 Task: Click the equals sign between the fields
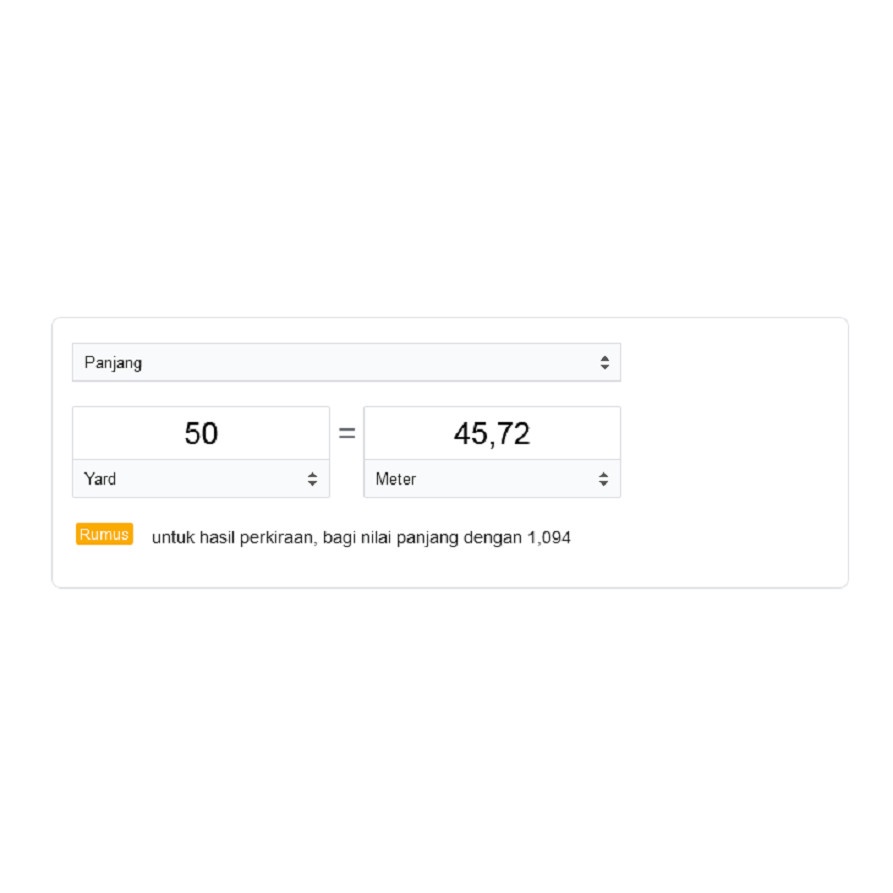pos(347,434)
